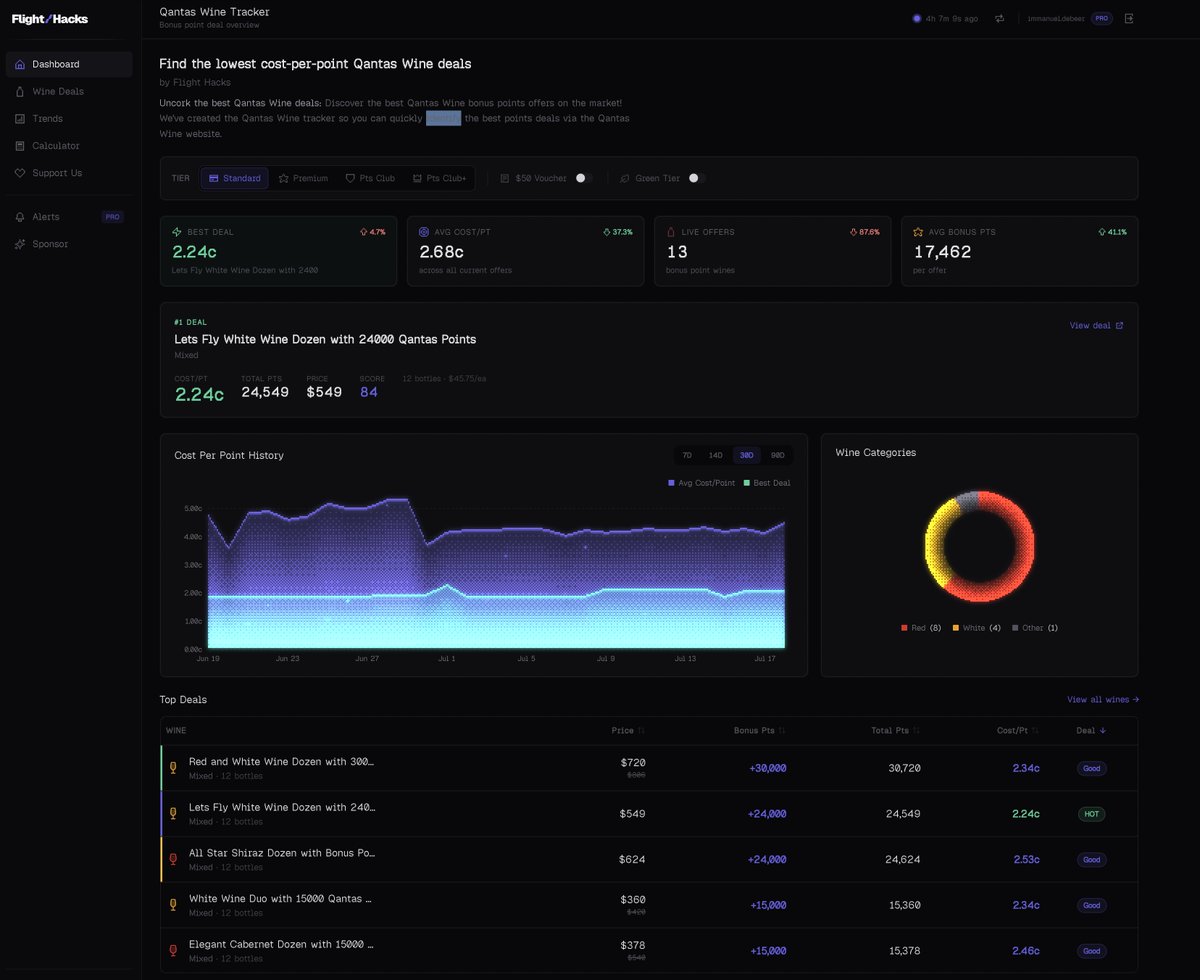Select the Pts Club tier
The width and height of the screenshot is (1200, 980).
[370, 178]
